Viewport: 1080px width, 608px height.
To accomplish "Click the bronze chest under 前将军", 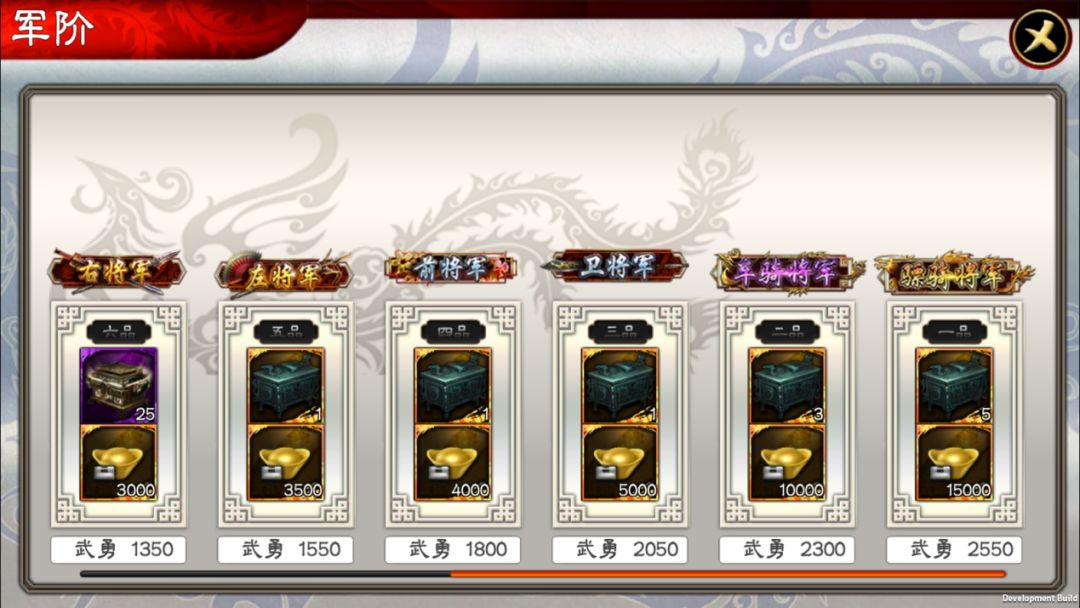I will [x=453, y=386].
